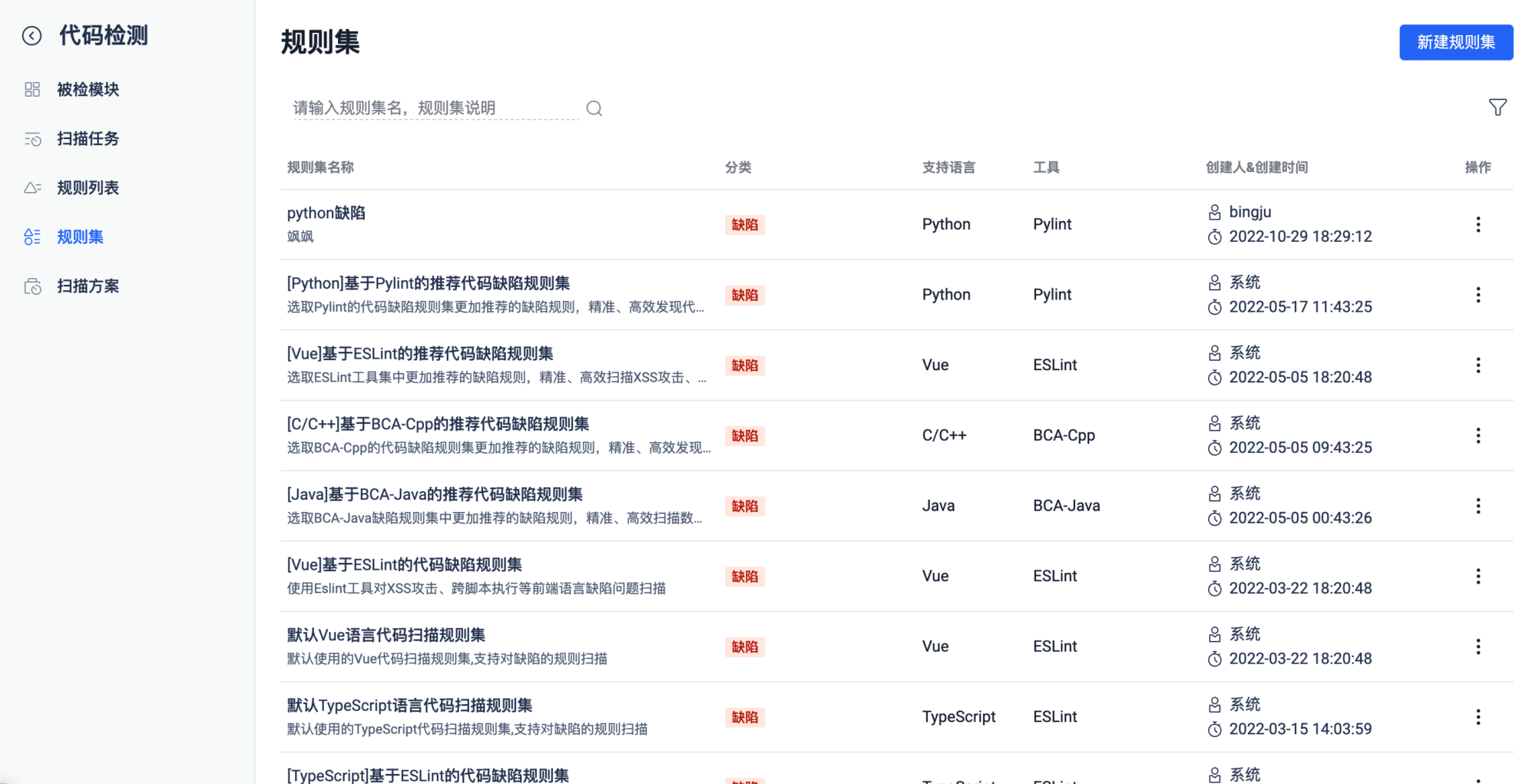Click the 扫描任务 clock-list icon

(x=32, y=139)
